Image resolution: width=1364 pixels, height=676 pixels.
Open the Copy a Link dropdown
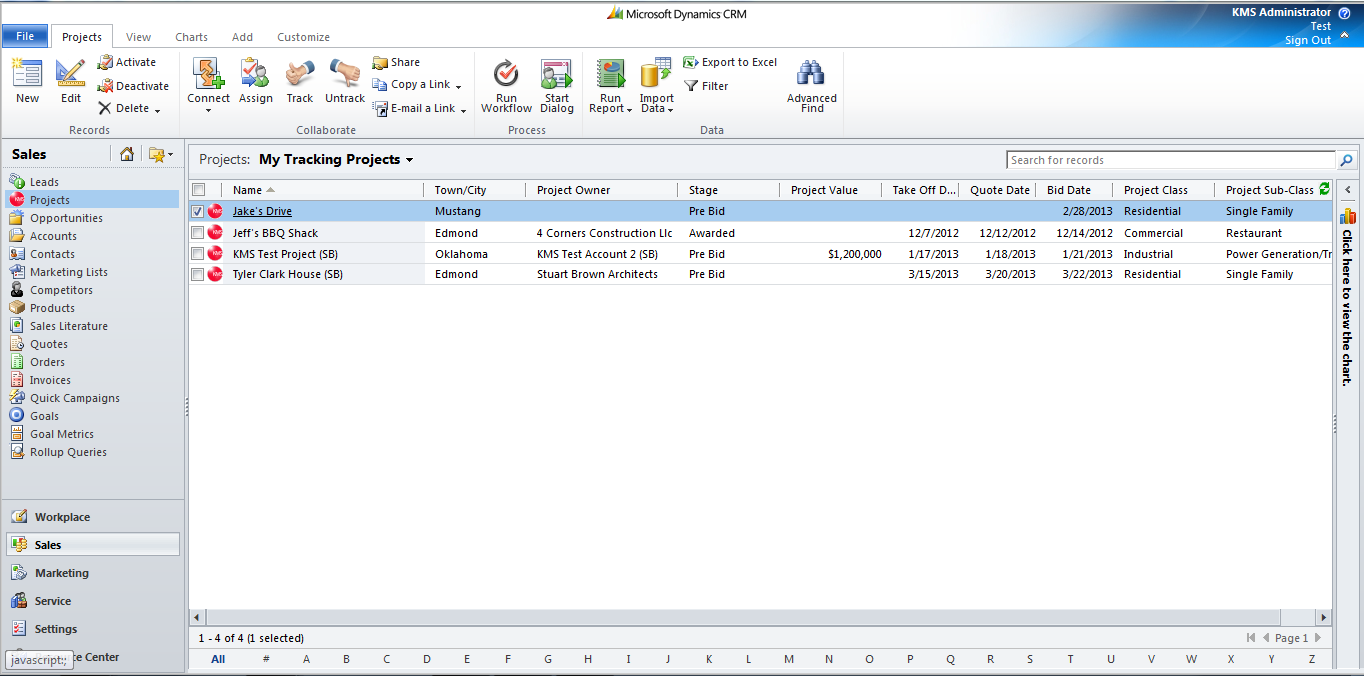pos(458,86)
